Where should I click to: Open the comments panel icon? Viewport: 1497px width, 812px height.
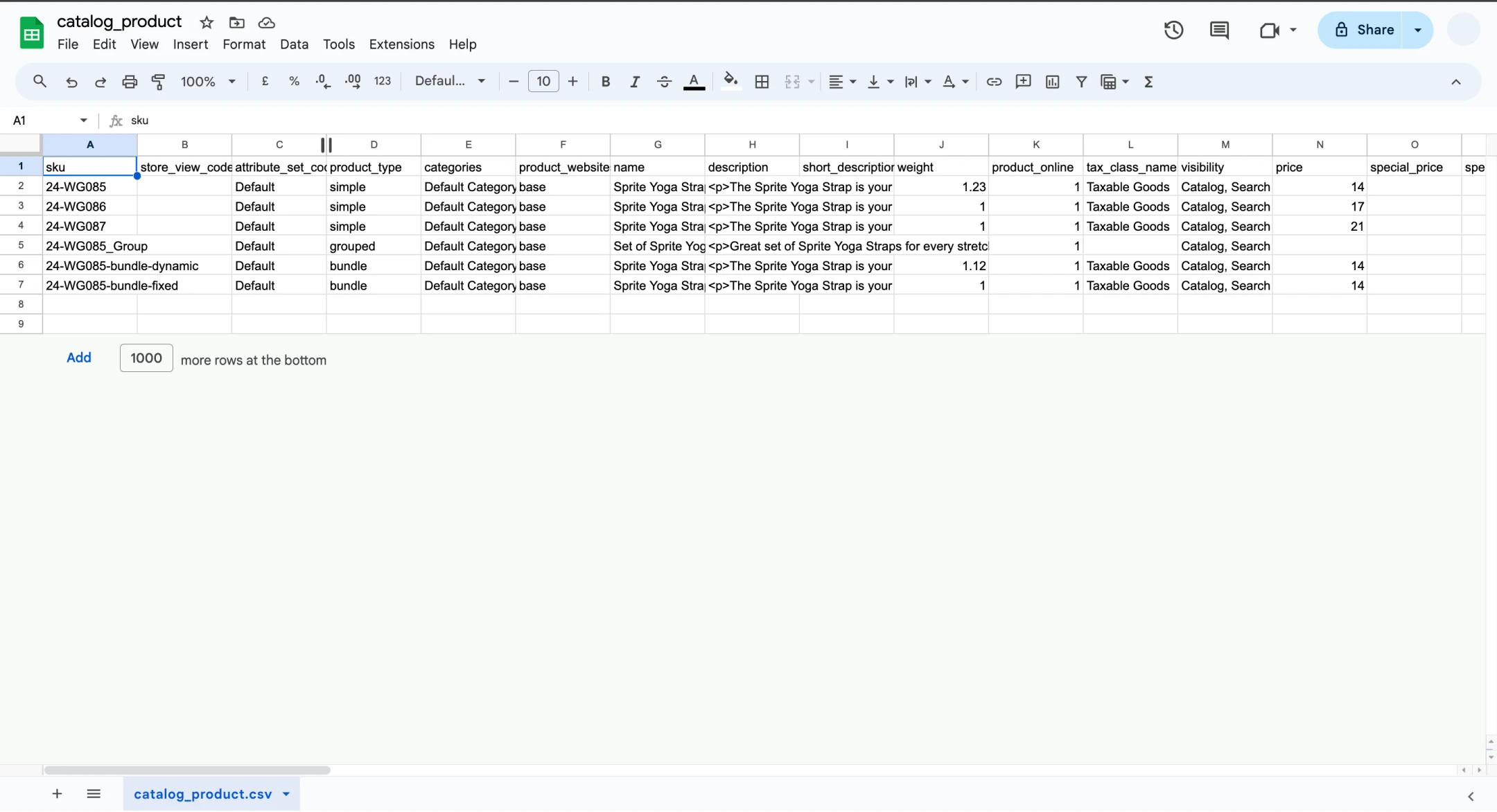coord(1219,30)
